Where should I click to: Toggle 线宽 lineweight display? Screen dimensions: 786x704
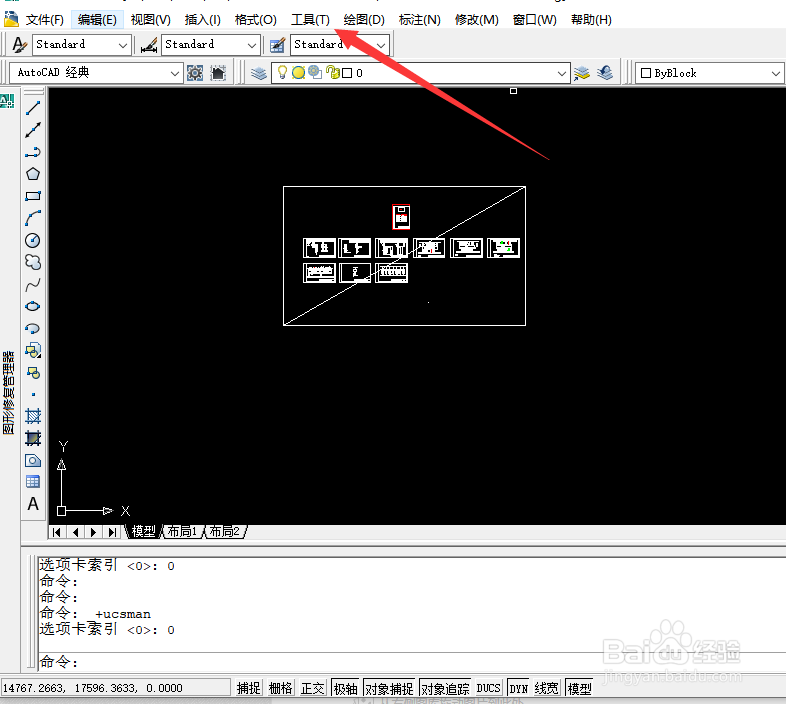coord(546,688)
